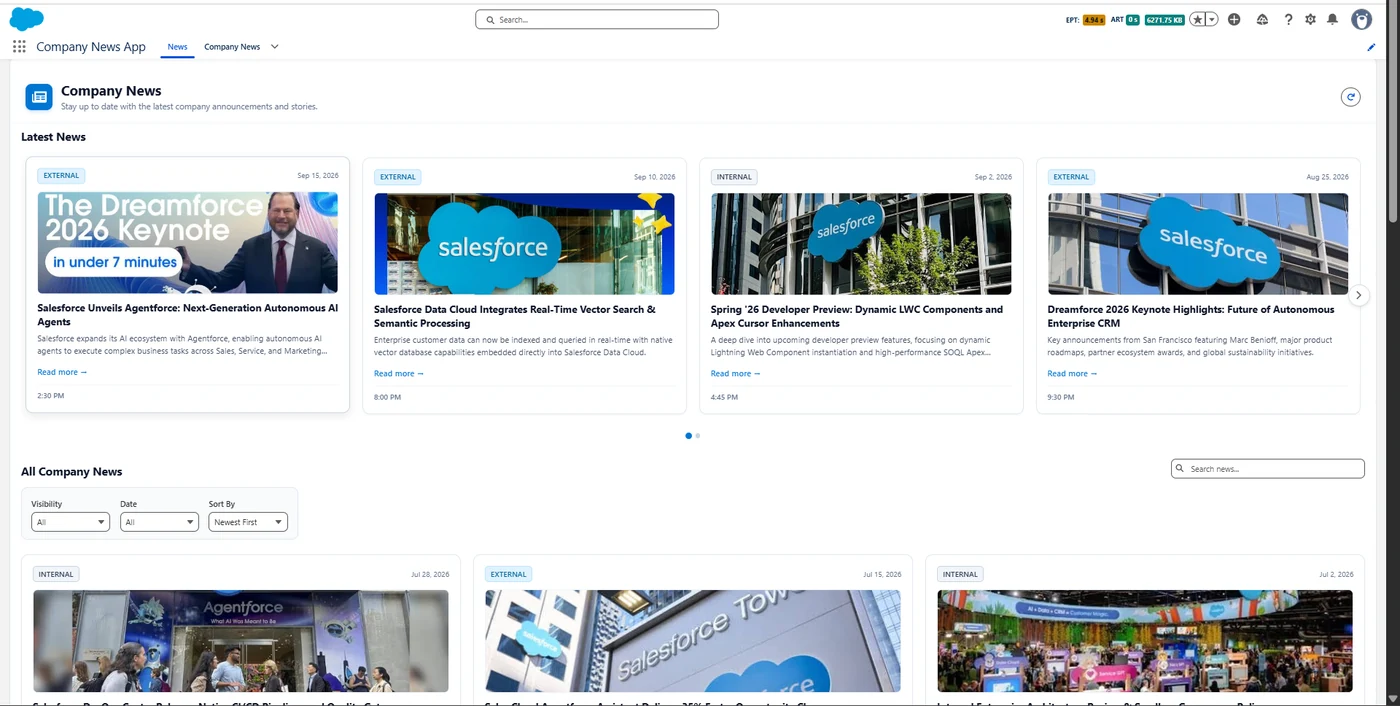Open the Jul 2 conference hall image
Screen dimensions: 1400x706
(x=1145, y=640)
